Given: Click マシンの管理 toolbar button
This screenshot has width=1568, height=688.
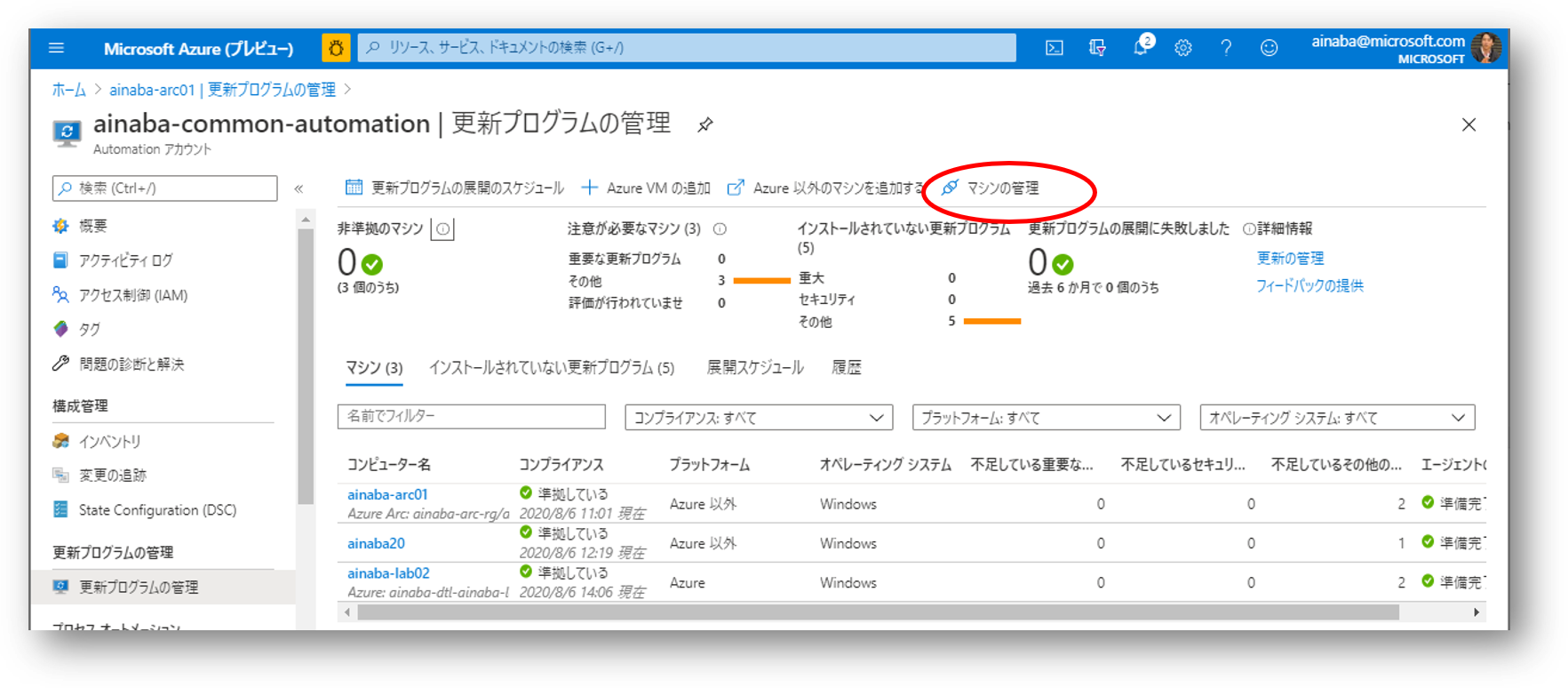Looking at the screenshot, I should pos(990,188).
